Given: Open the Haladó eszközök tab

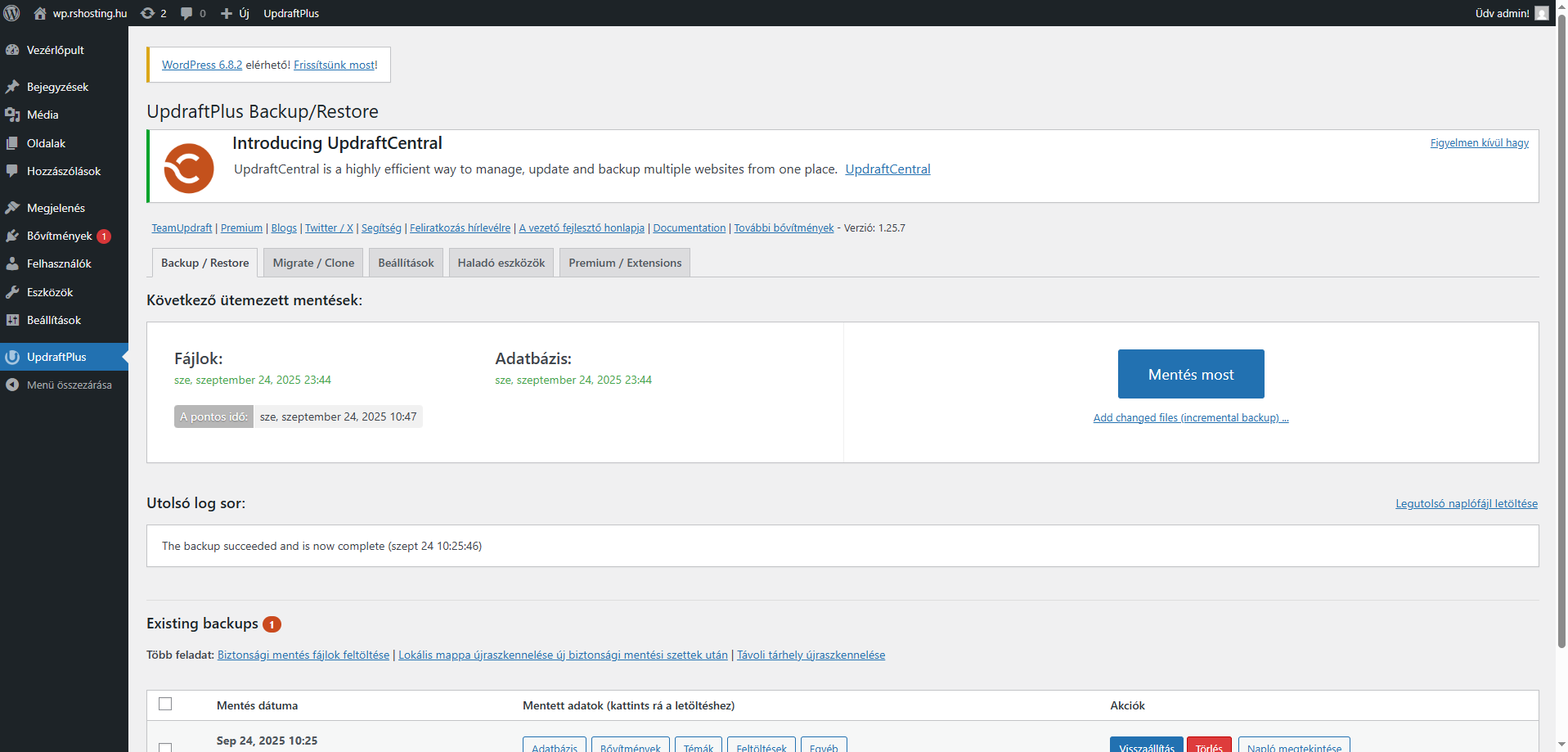Looking at the screenshot, I should click(x=501, y=262).
